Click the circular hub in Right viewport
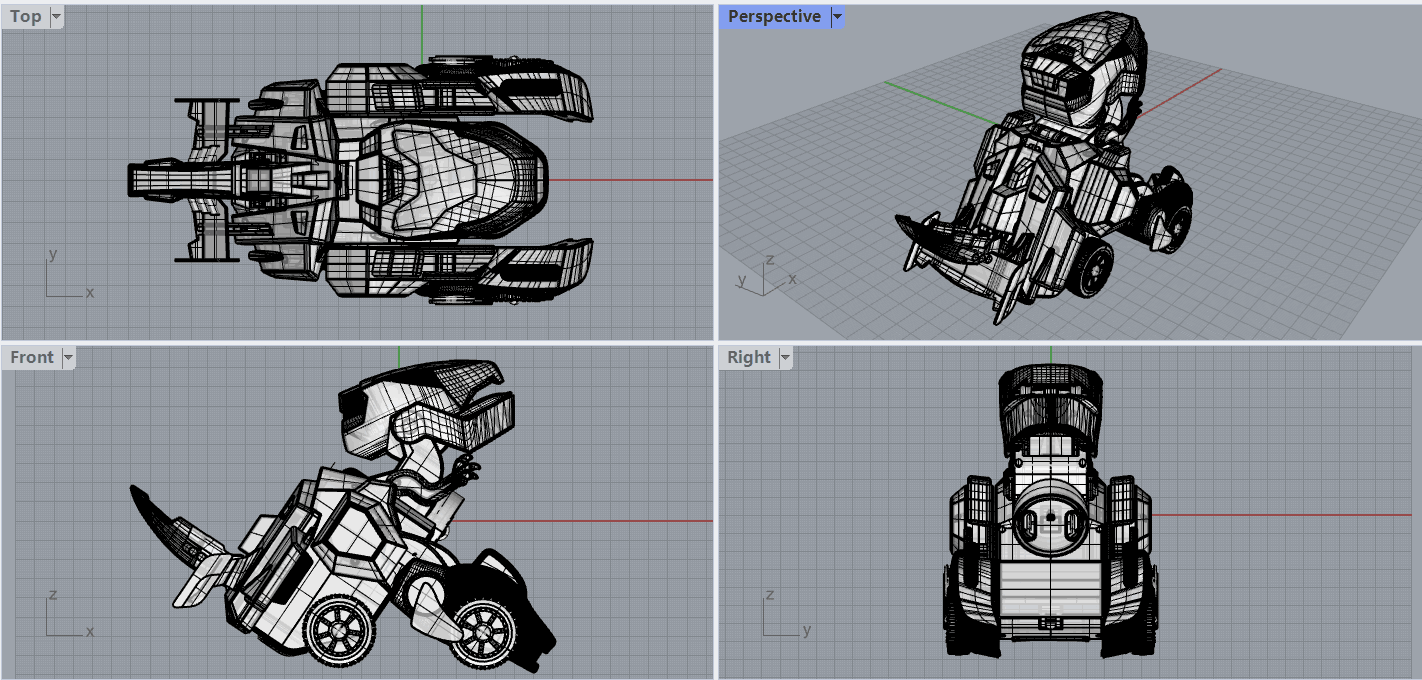The height and width of the screenshot is (680, 1422). coord(1050,518)
